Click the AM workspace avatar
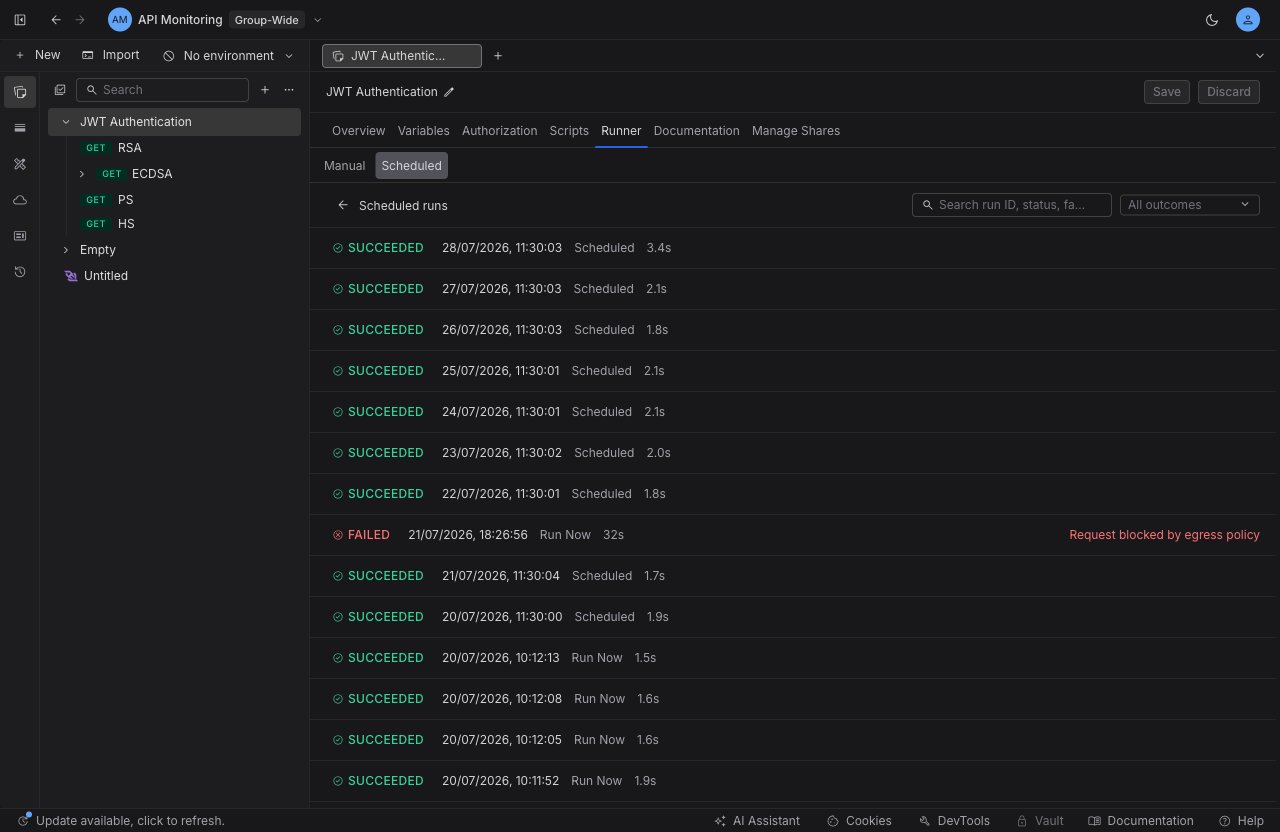 (x=120, y=20)
